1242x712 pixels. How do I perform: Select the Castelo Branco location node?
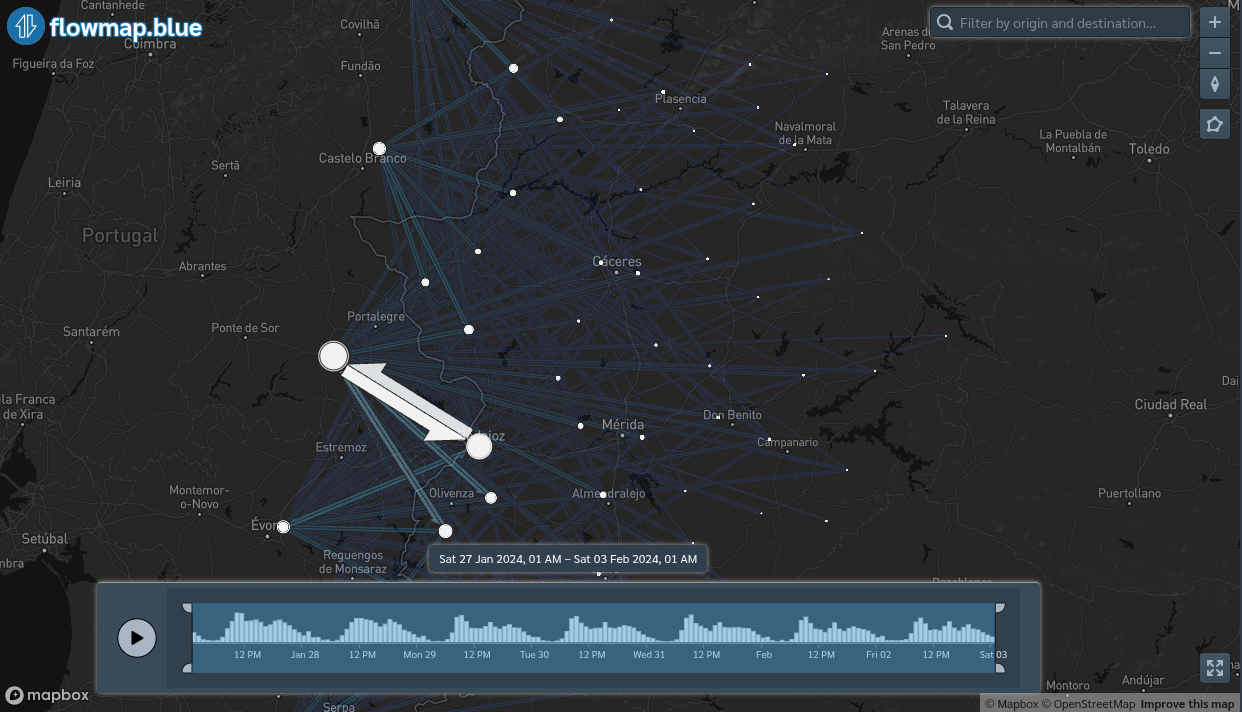point(379,148)
